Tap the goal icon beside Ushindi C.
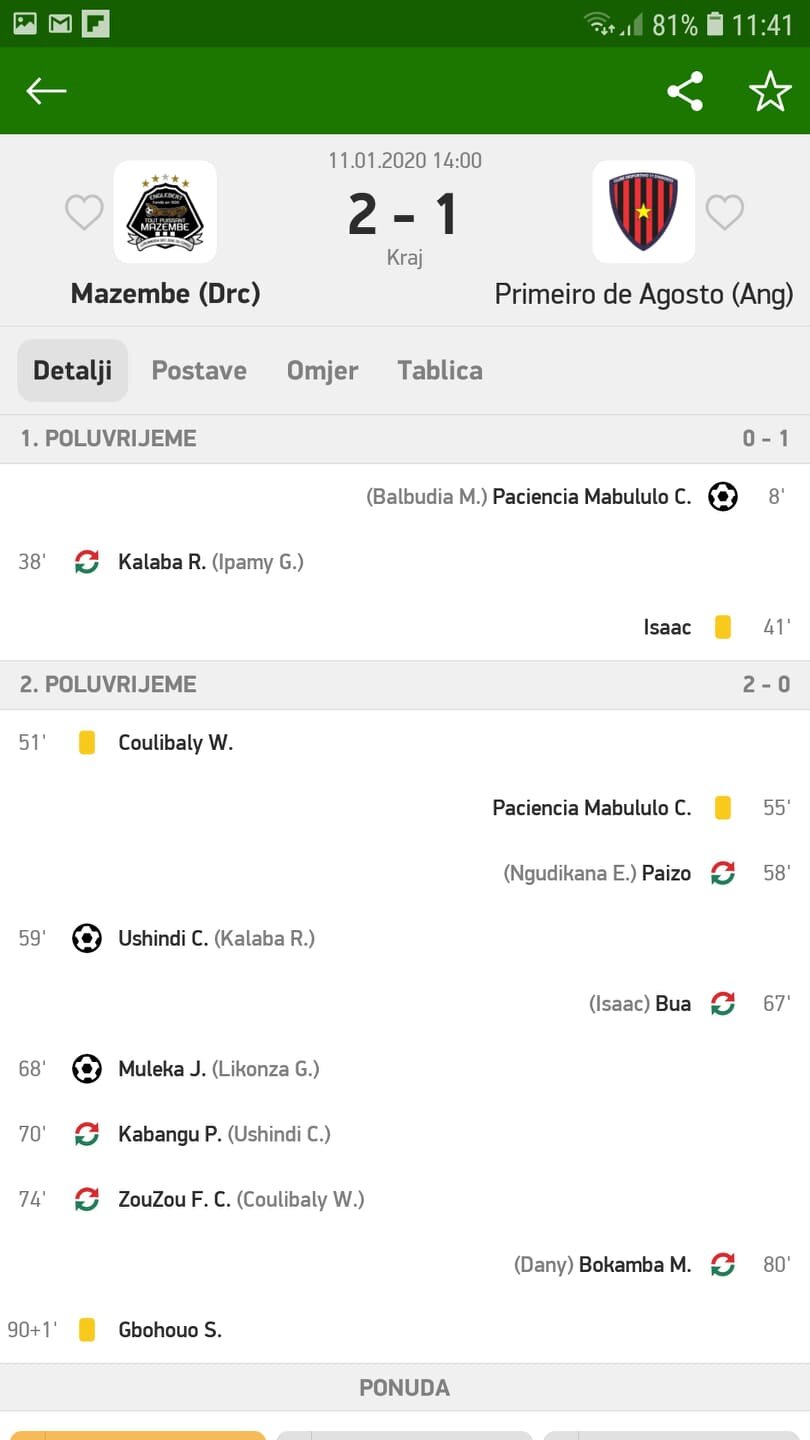 tap(87, 938)
